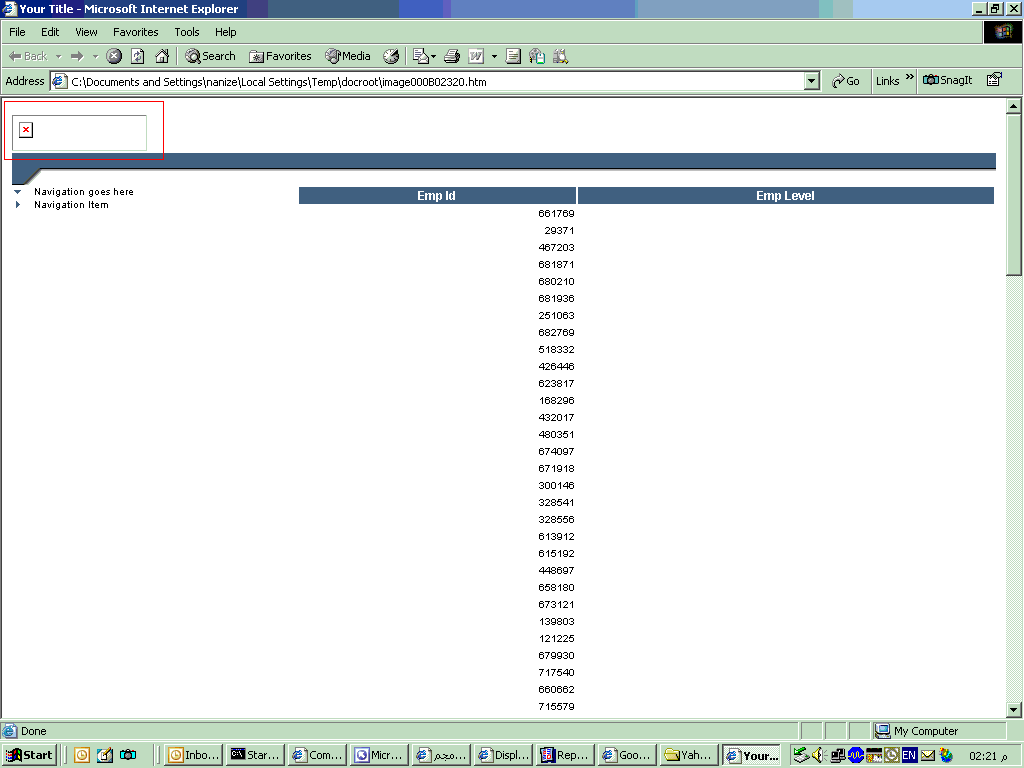Collapse the 'Navigation goes here' item
This screenshot has height=768, width=1024.
click(17, 192)
